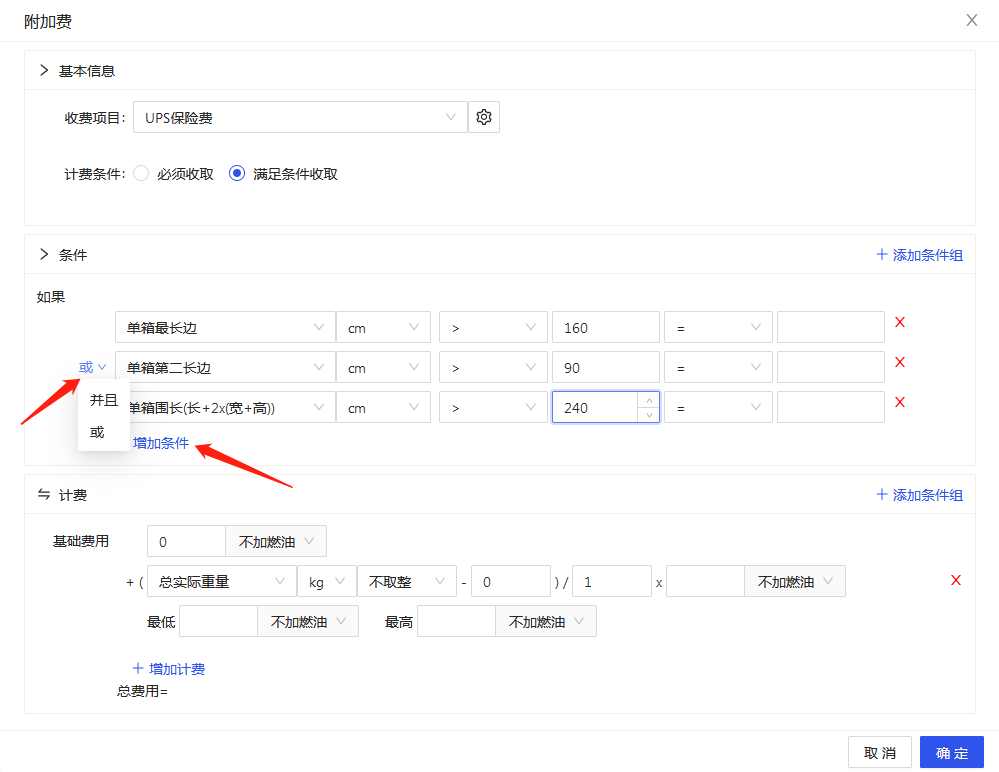Image resolution: width=999 pixels, height=772 pixels.
Task: Collapse the 基本信息 section
Action: tap(43, 70)
